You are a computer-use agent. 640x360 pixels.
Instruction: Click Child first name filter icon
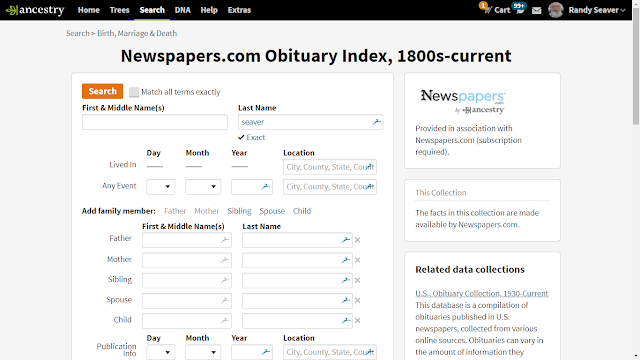coord(225,320)
